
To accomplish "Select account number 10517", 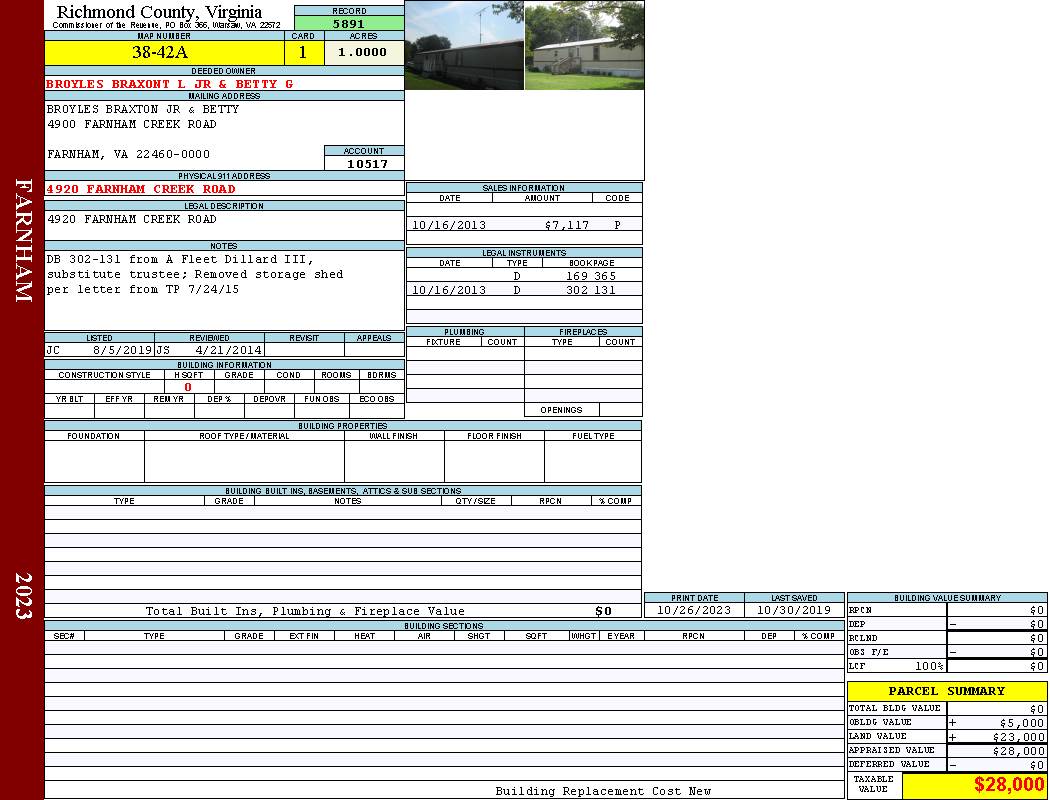I will coord(366,163).
